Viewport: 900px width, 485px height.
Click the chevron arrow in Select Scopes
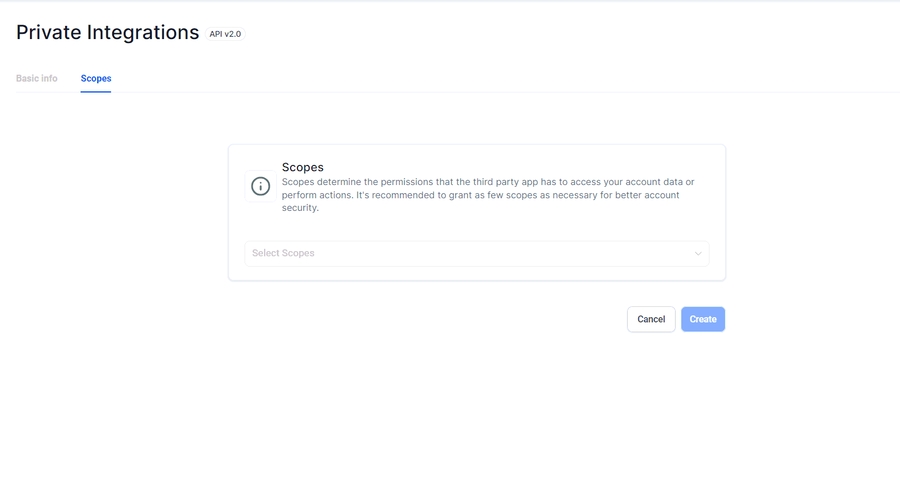[x=698, y=254]
